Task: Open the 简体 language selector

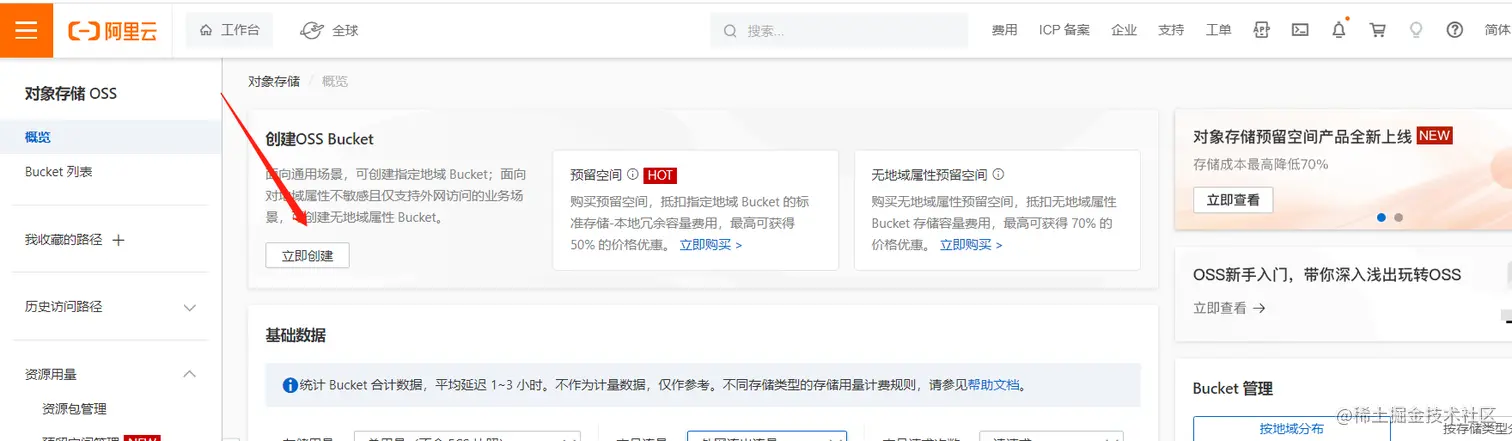Action: coord(1498,30)
